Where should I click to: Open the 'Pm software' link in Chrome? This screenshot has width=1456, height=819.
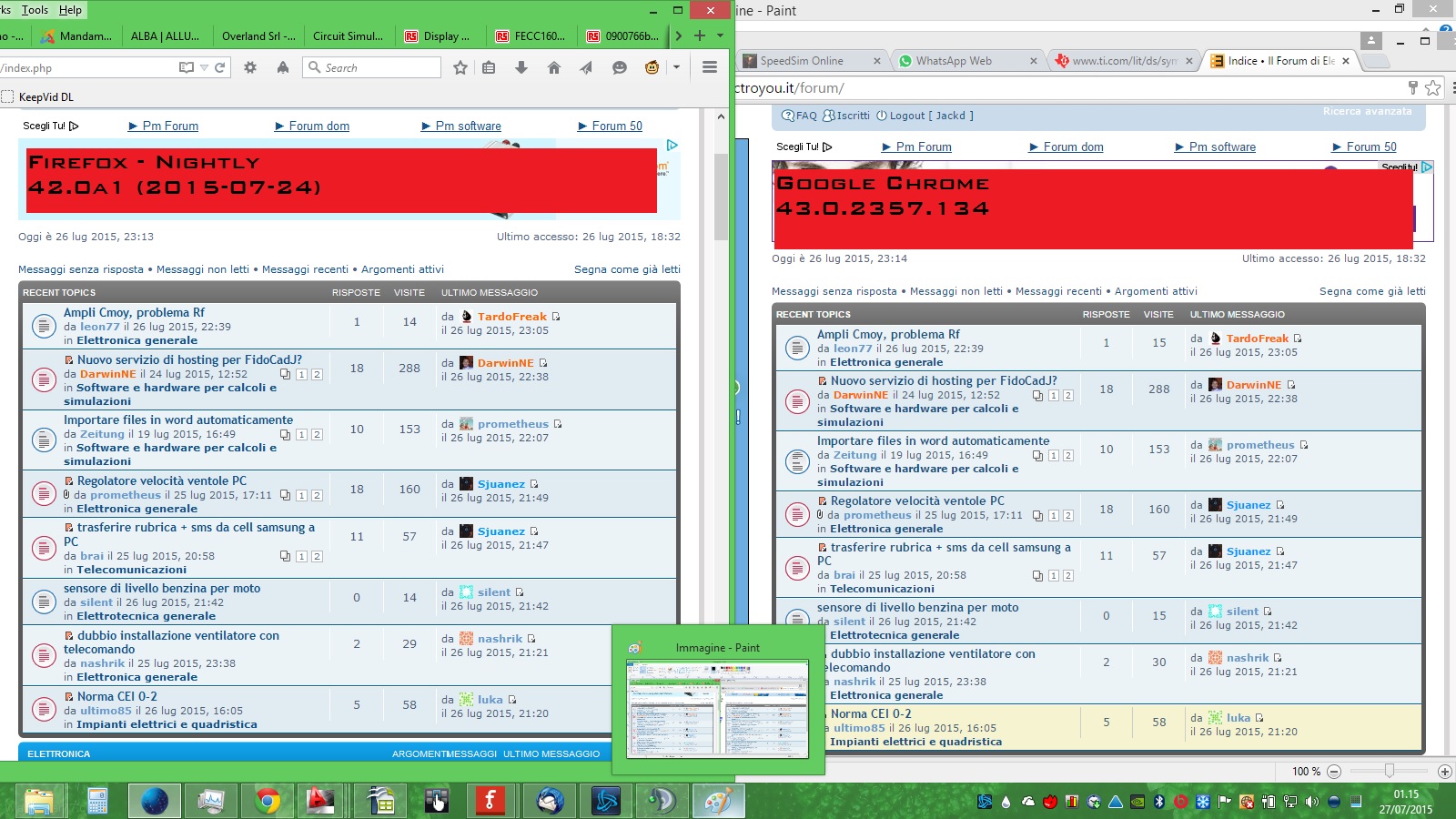1221,147
